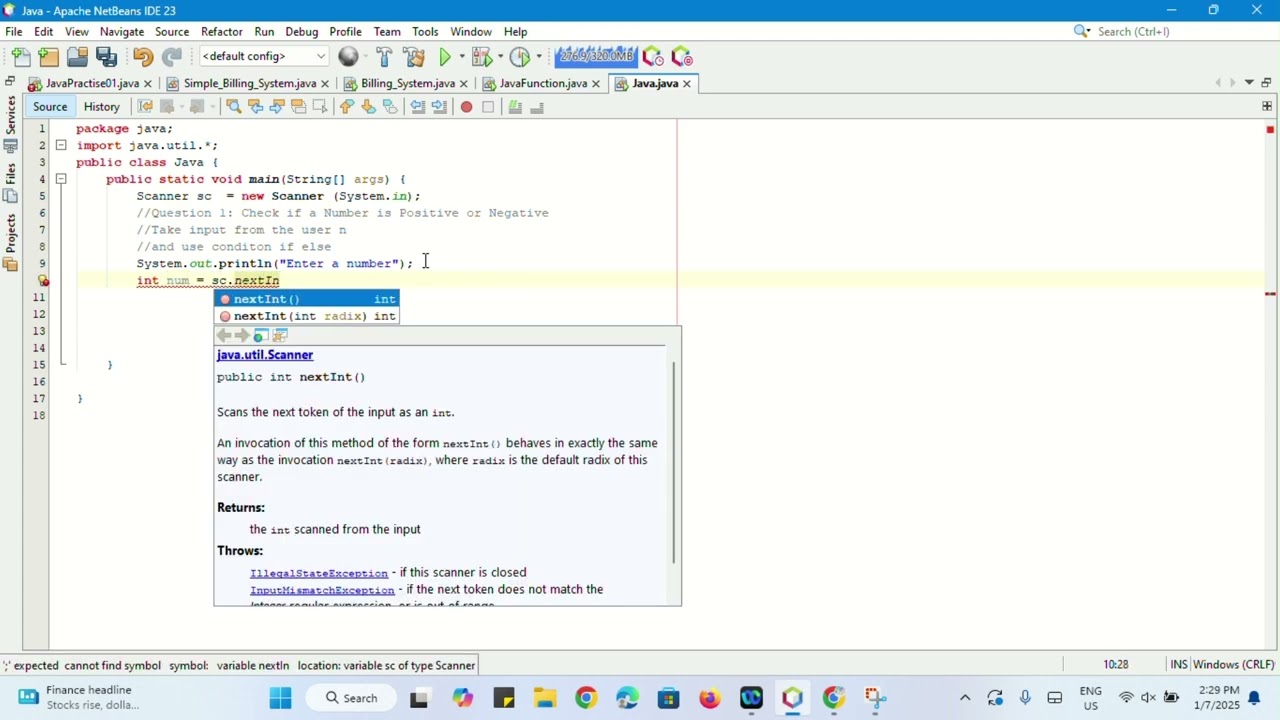This screenshot has width=1280, height=720.
Task: Open the default config dropdown
Action: (264, 56)
